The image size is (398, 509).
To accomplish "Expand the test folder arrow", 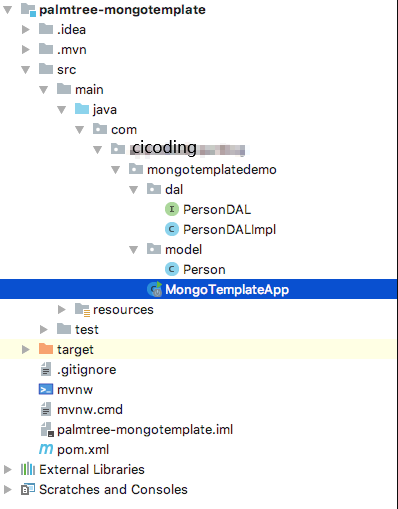I will (x=44, y=329).
